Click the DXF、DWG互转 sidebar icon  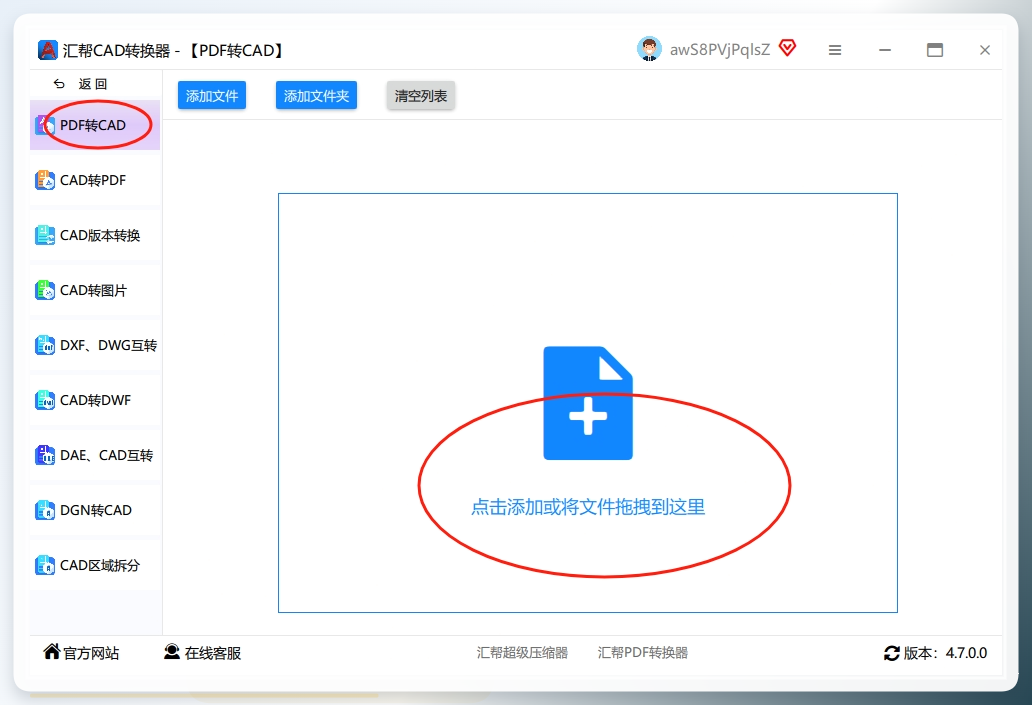pyautogui.click(x=45, y=345)
